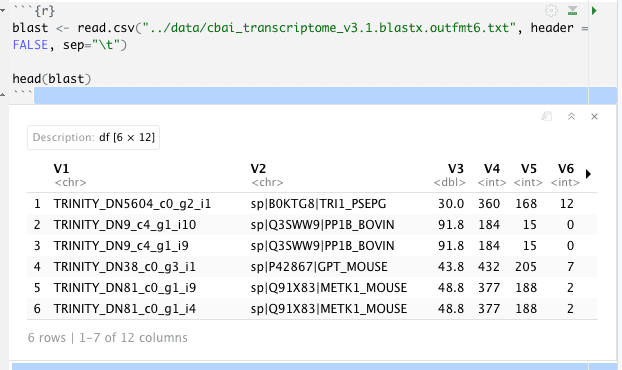Clear chunk output X button
The width and height of the screenshot is (622, 370).
pos(594,116)
